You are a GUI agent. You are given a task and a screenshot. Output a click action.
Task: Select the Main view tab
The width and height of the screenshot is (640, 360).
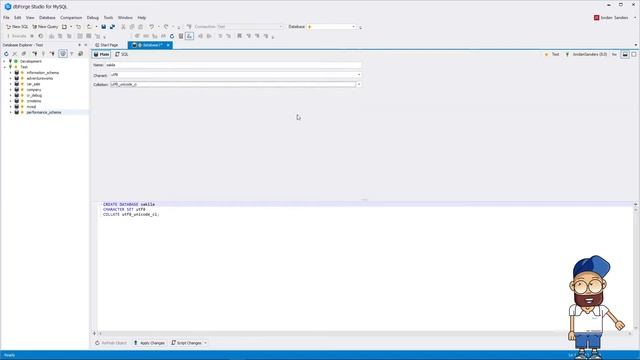click(x=101, y=54)
